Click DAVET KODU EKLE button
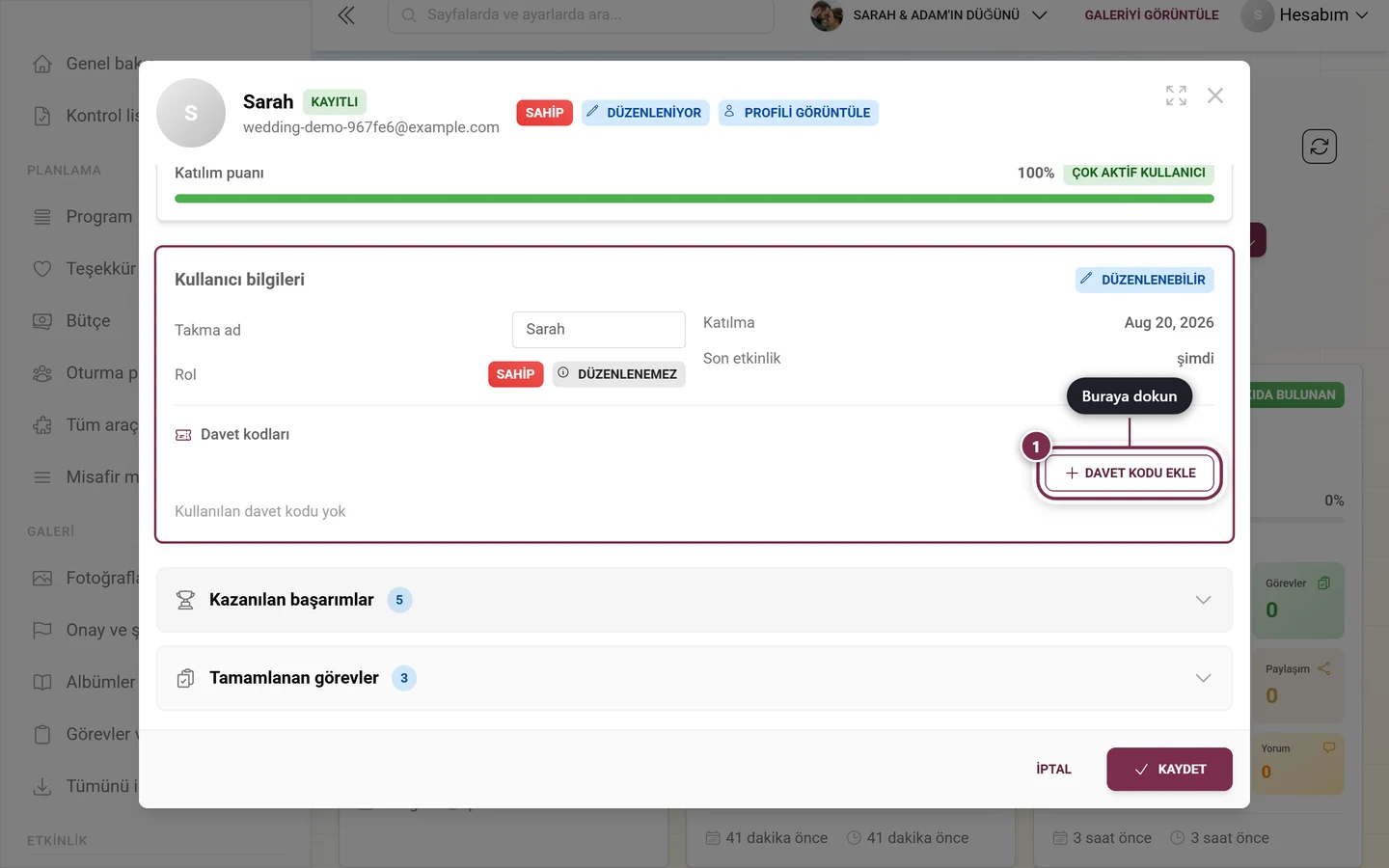 [x=1130, y=474]
